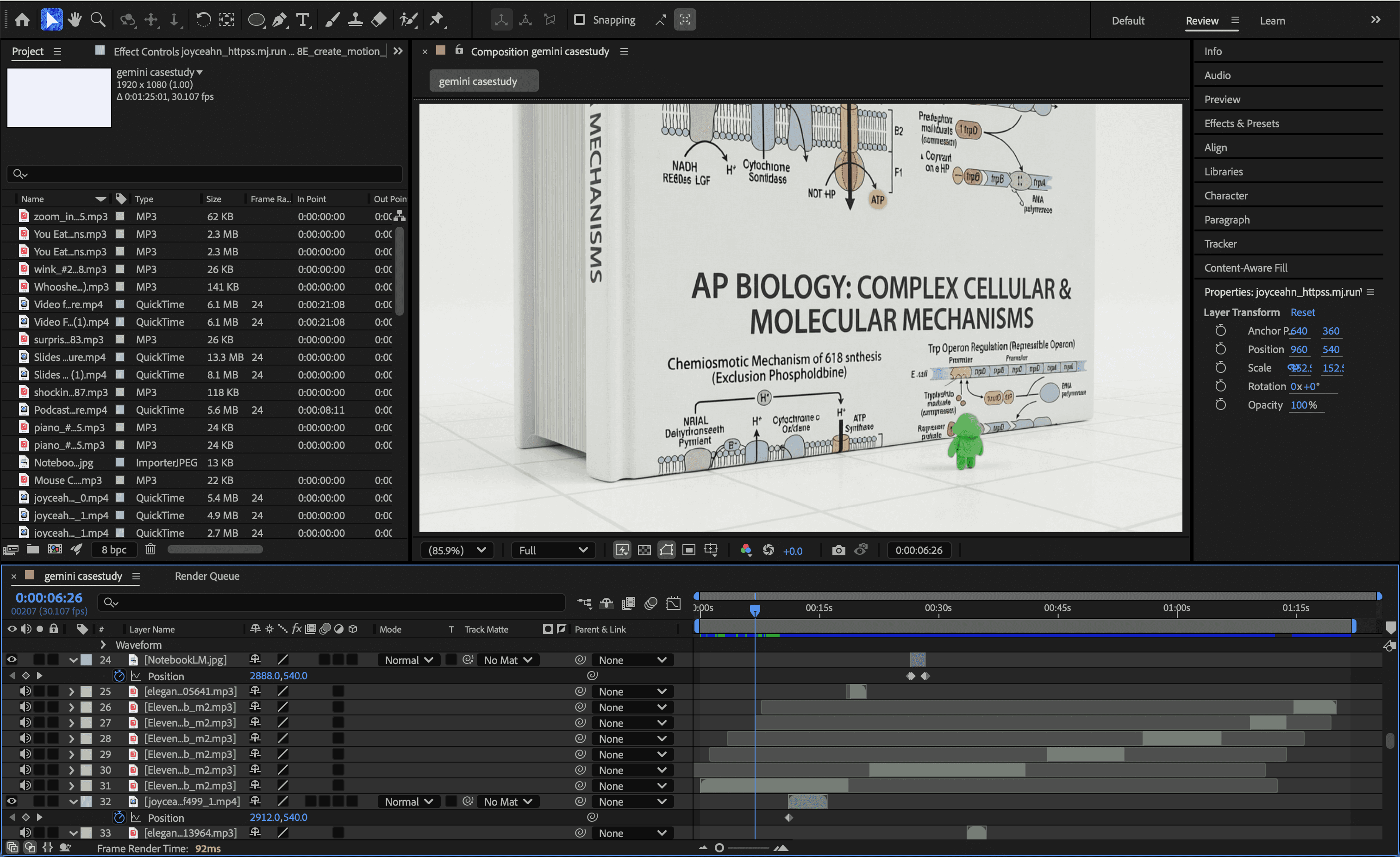This screenshot has height=857, width=1400.
Task: Reset the Layer Transform properties
Action: (x=1302, y=312)
